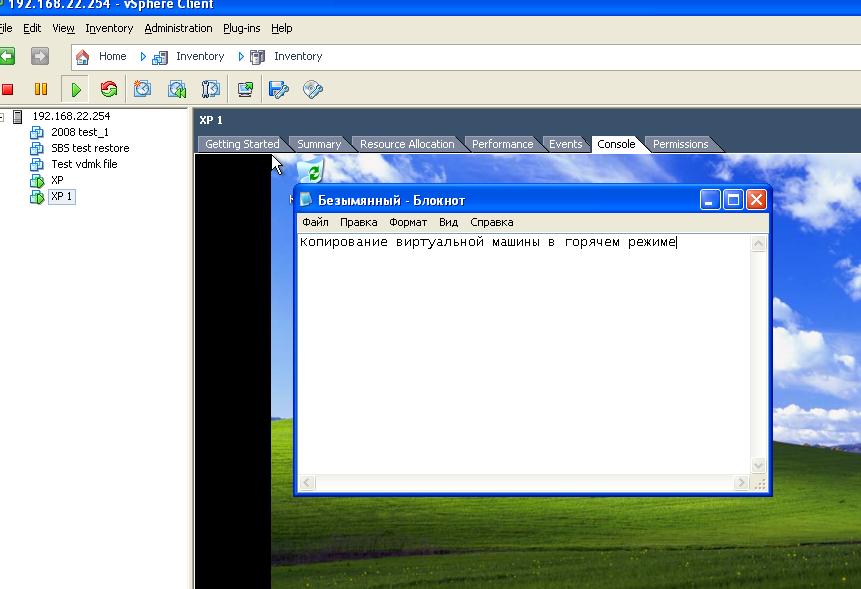Open the Help menu
861x589 pixels.
click(x=282, y=28)
